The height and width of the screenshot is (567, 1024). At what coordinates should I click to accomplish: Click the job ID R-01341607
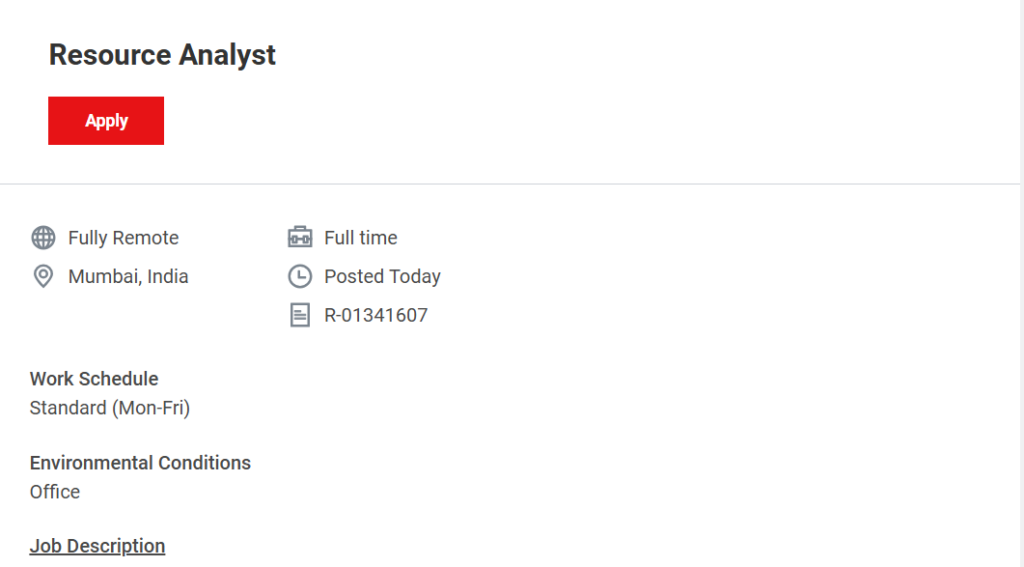(x=376, y=316)
